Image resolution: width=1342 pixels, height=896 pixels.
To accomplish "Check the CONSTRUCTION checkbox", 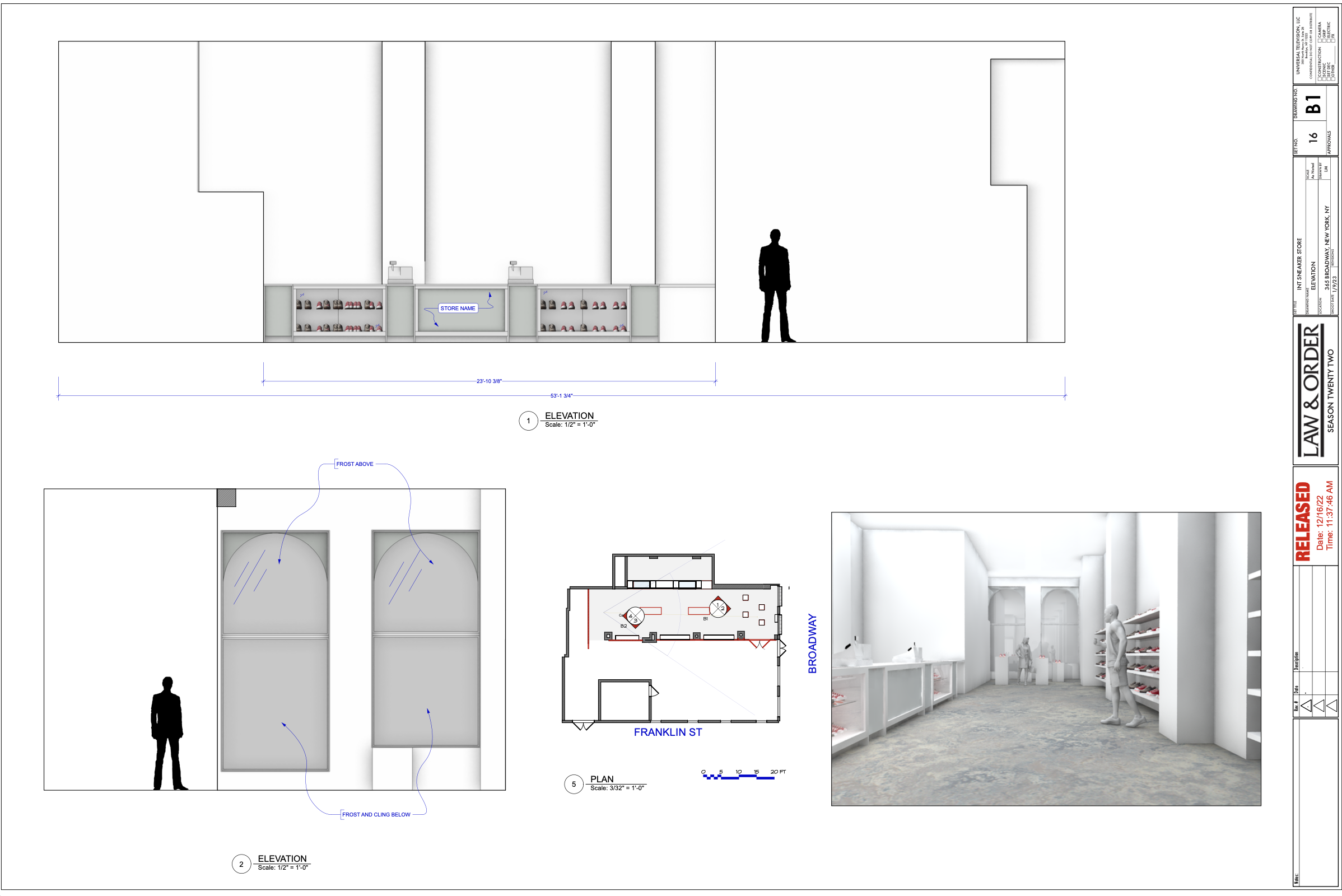I will tap(1320, 79).
